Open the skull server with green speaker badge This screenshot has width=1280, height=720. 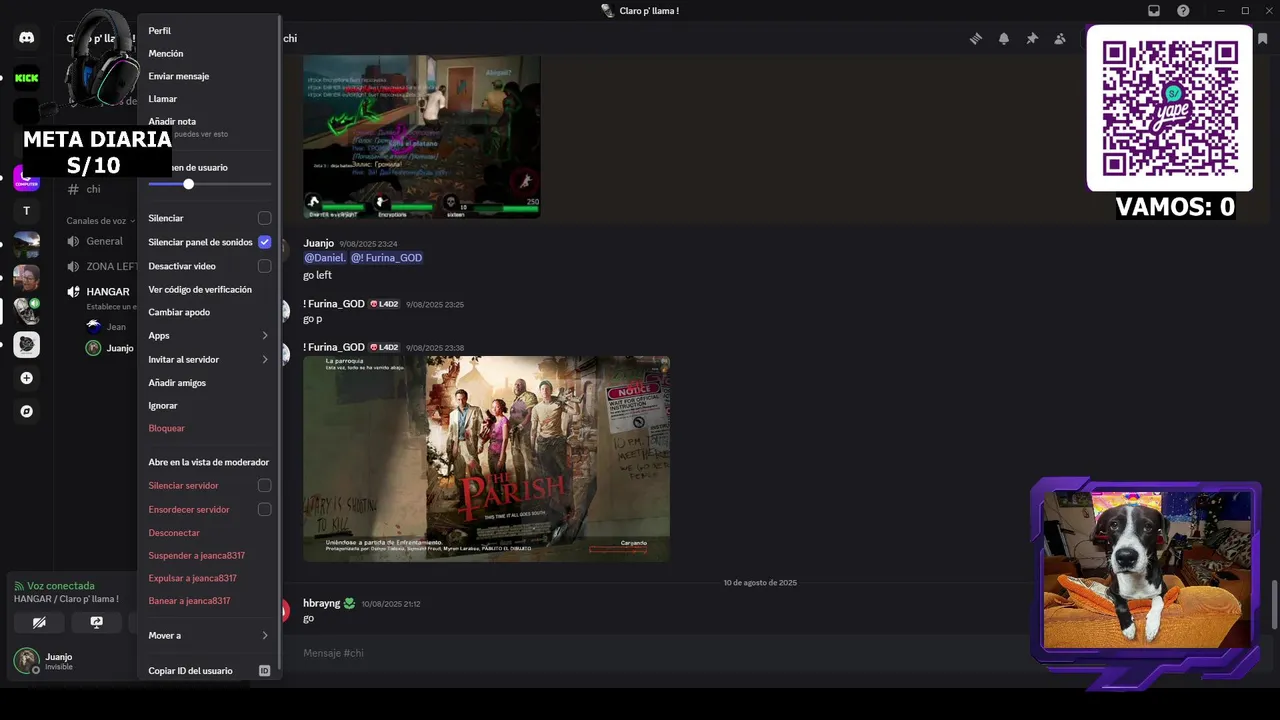tap(27, 311)
